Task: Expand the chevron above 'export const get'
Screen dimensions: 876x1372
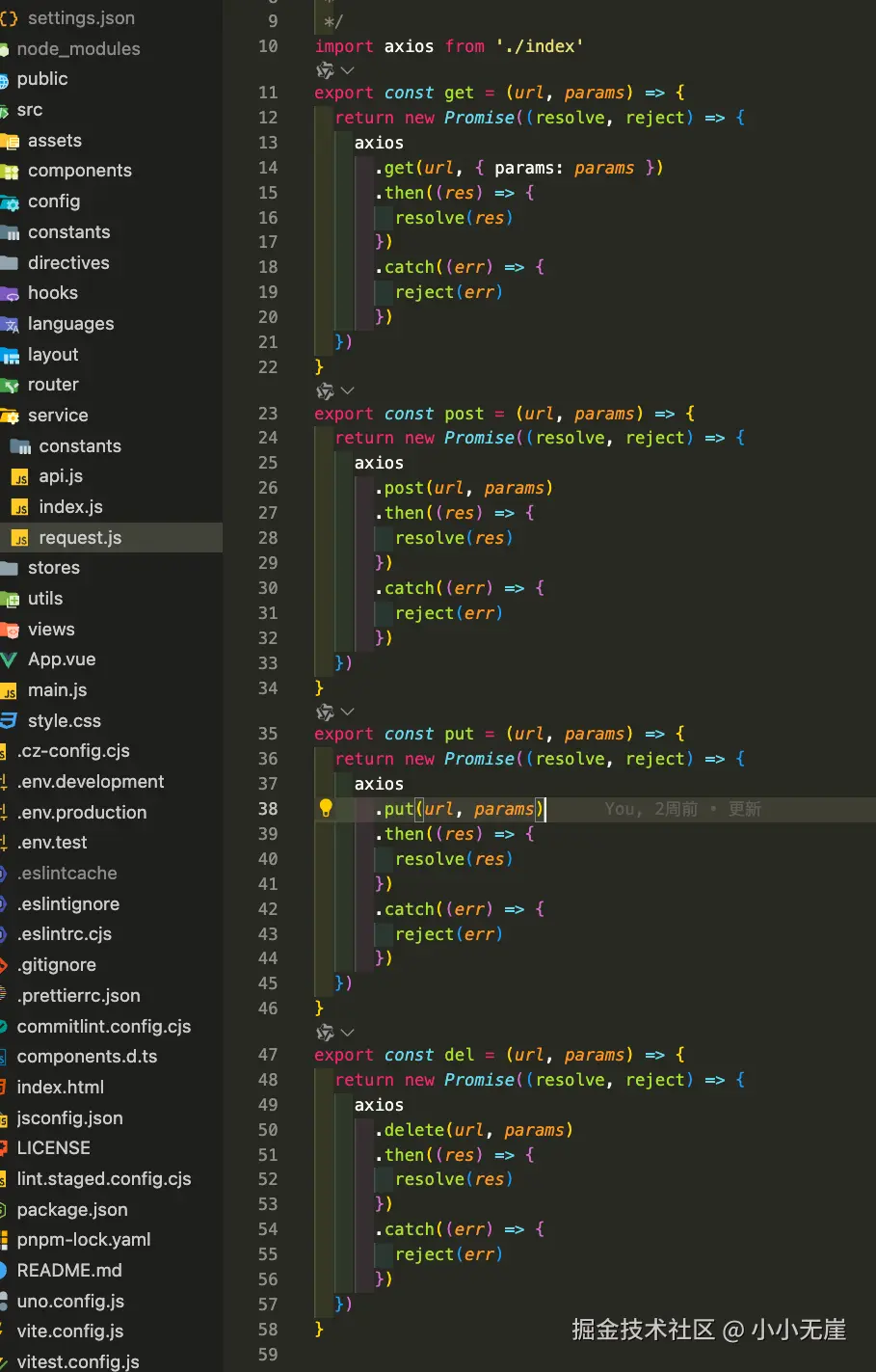Action: [x=348, y=70]
